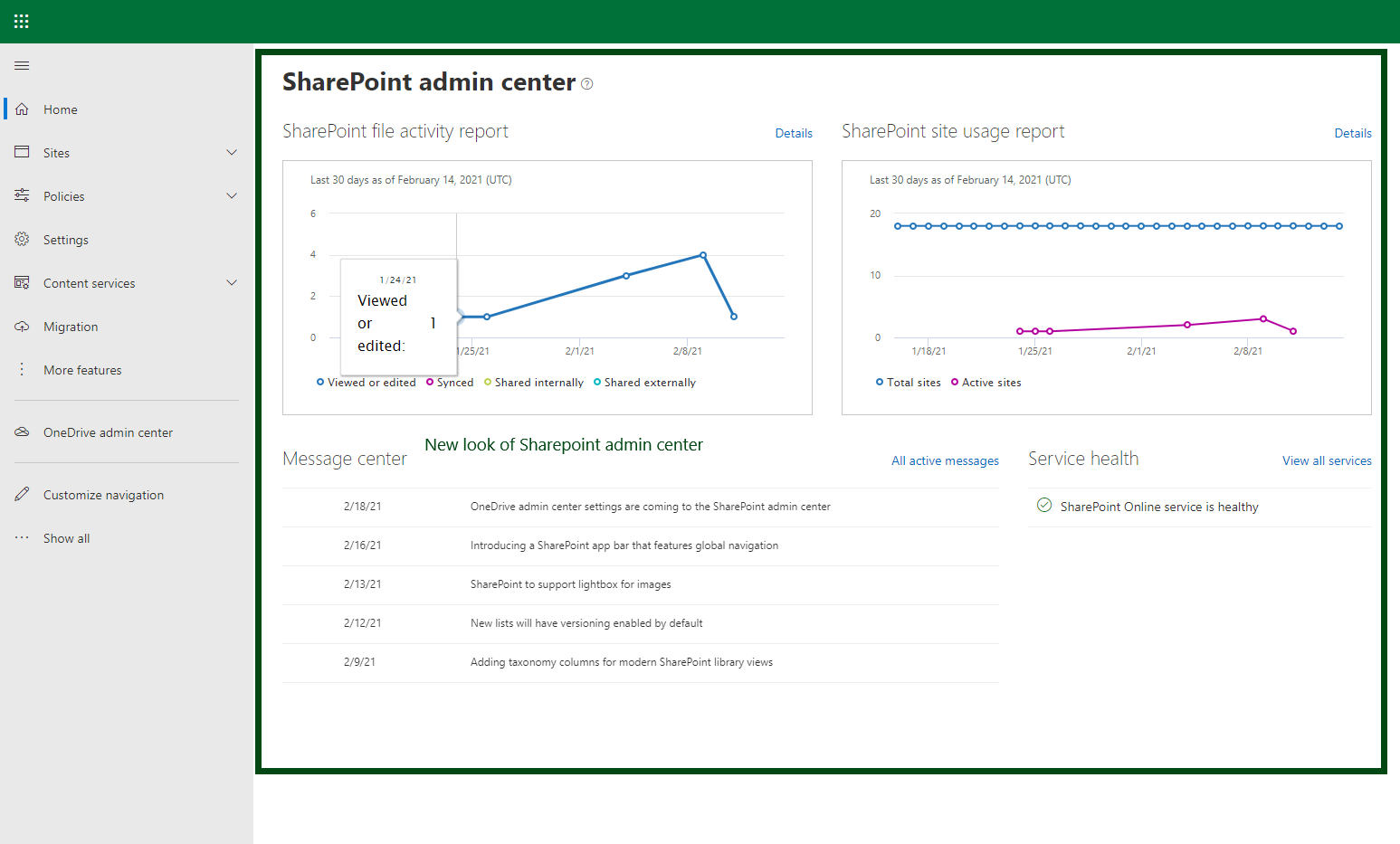Open All active messages link
The width and height of the screenshot is (1400, 844).
pyautogui.click(x=945, y=460)
